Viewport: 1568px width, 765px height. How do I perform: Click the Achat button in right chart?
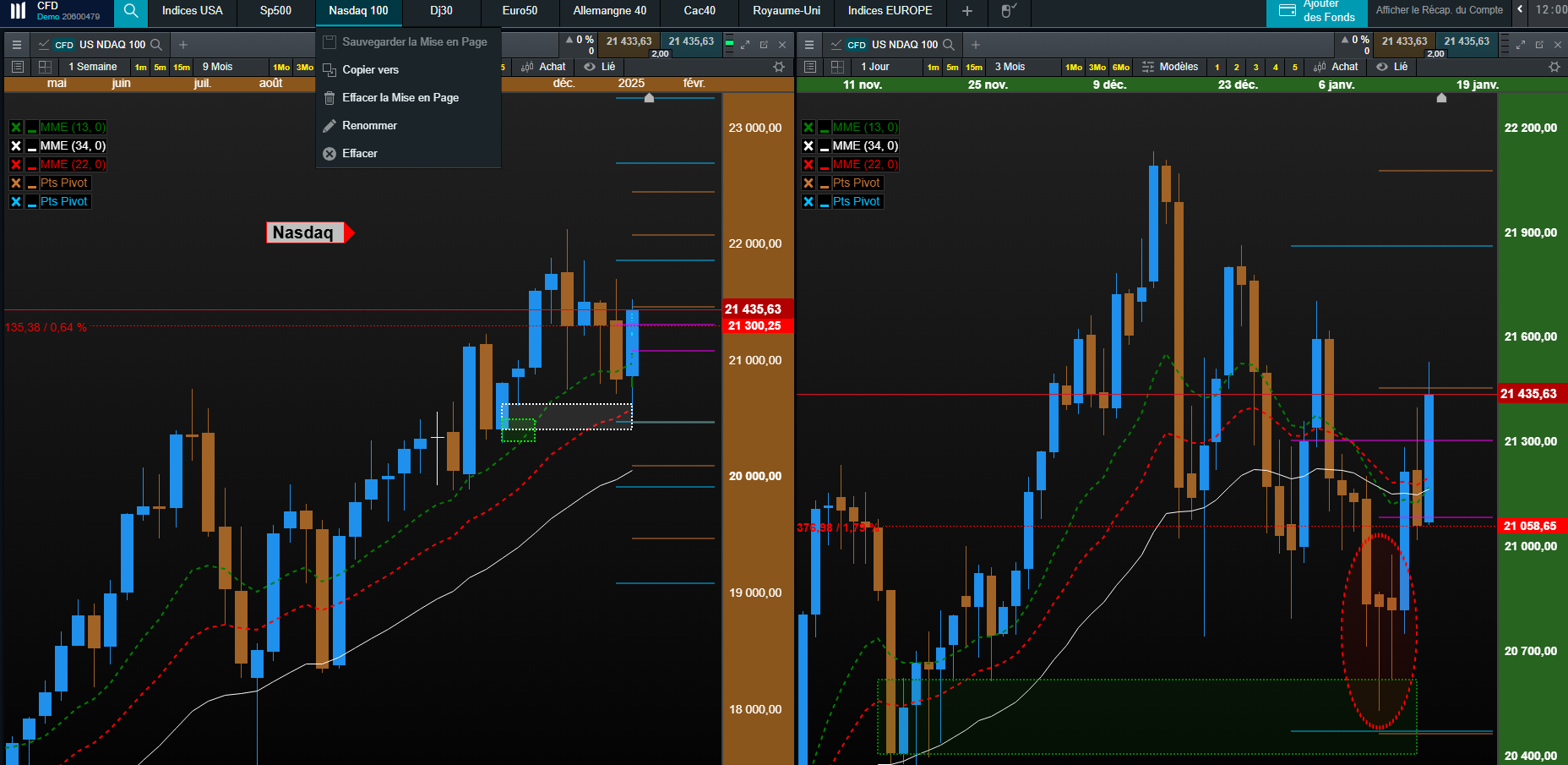(1336, 67)
